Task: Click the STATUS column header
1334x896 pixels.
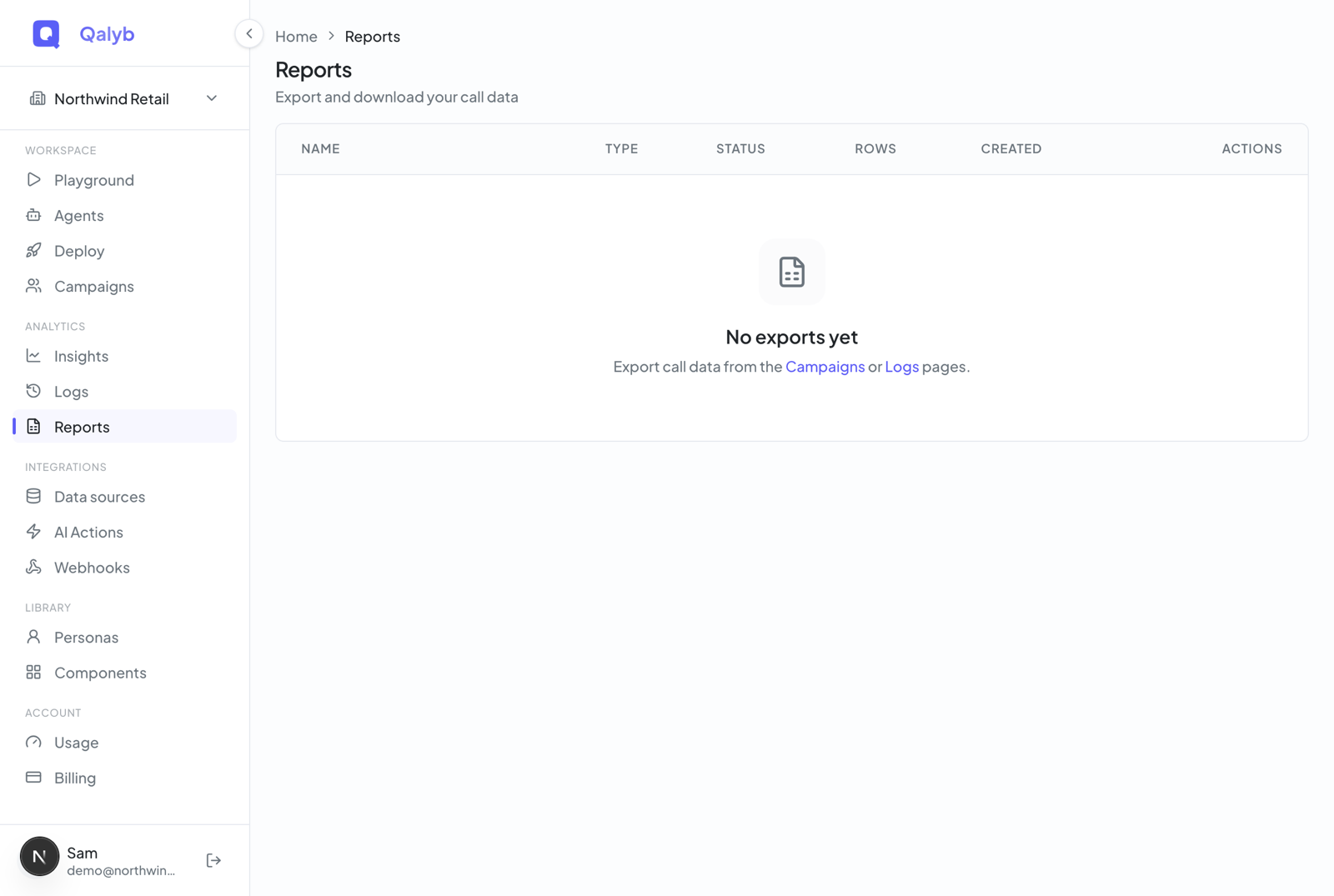Action: pos(740,149)
